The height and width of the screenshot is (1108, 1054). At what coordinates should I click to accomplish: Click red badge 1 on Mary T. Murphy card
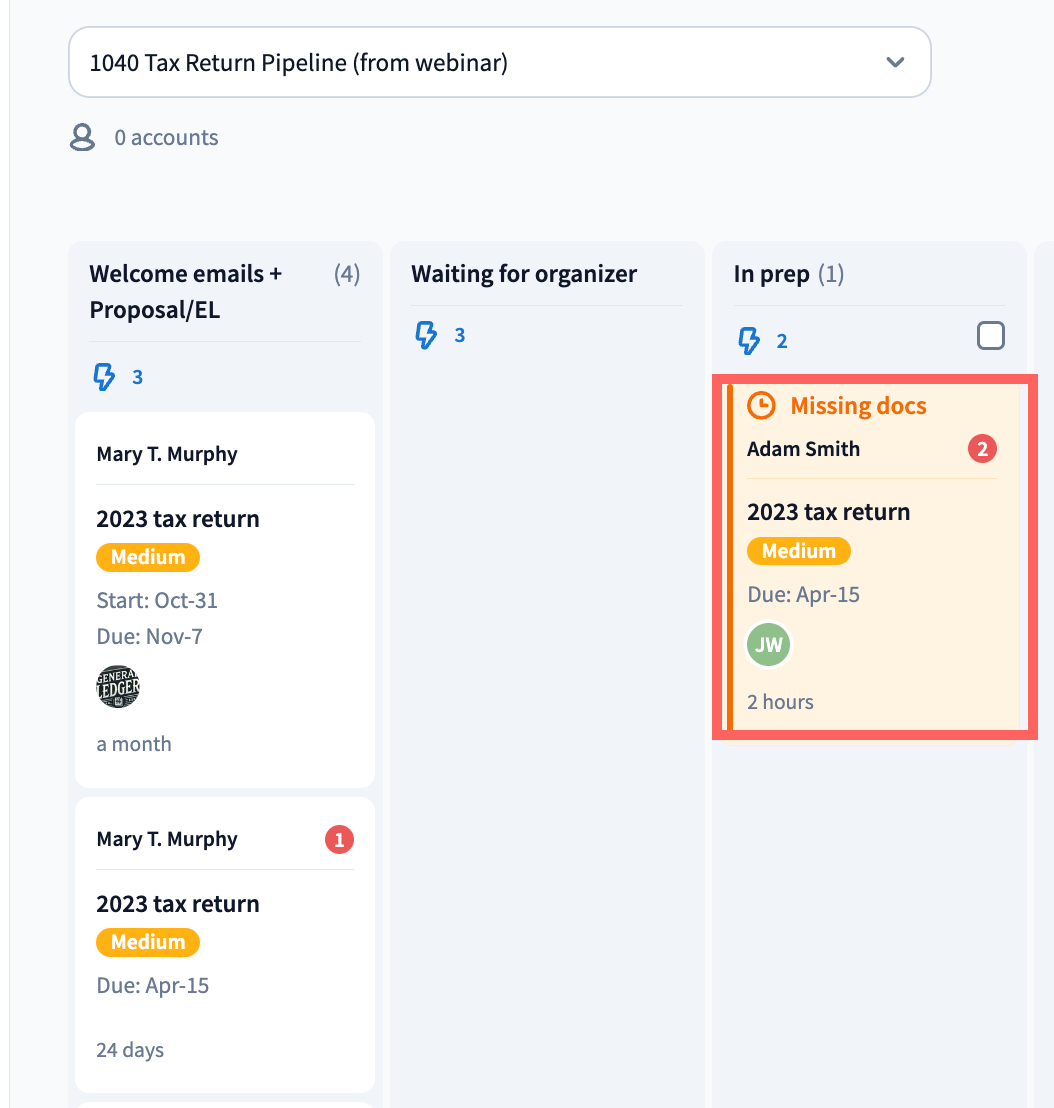(x=339, y=840)
